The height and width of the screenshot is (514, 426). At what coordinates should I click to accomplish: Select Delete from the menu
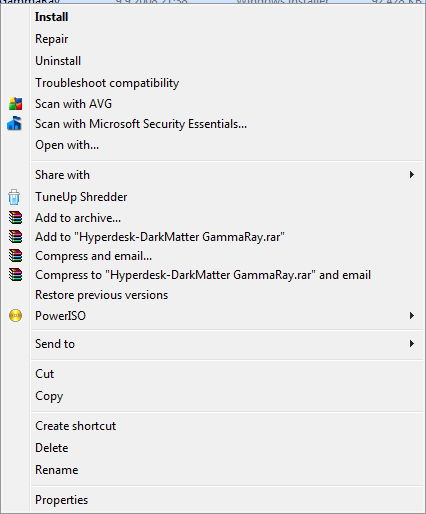(52, 448)
